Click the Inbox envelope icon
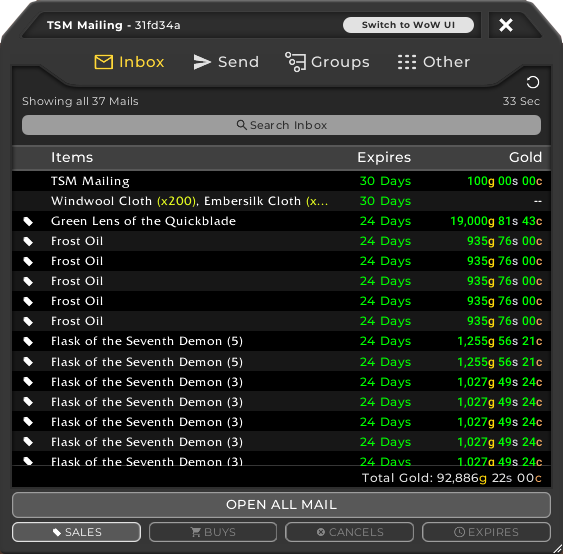This screenshot has width=563, height=554. [104, 62]
